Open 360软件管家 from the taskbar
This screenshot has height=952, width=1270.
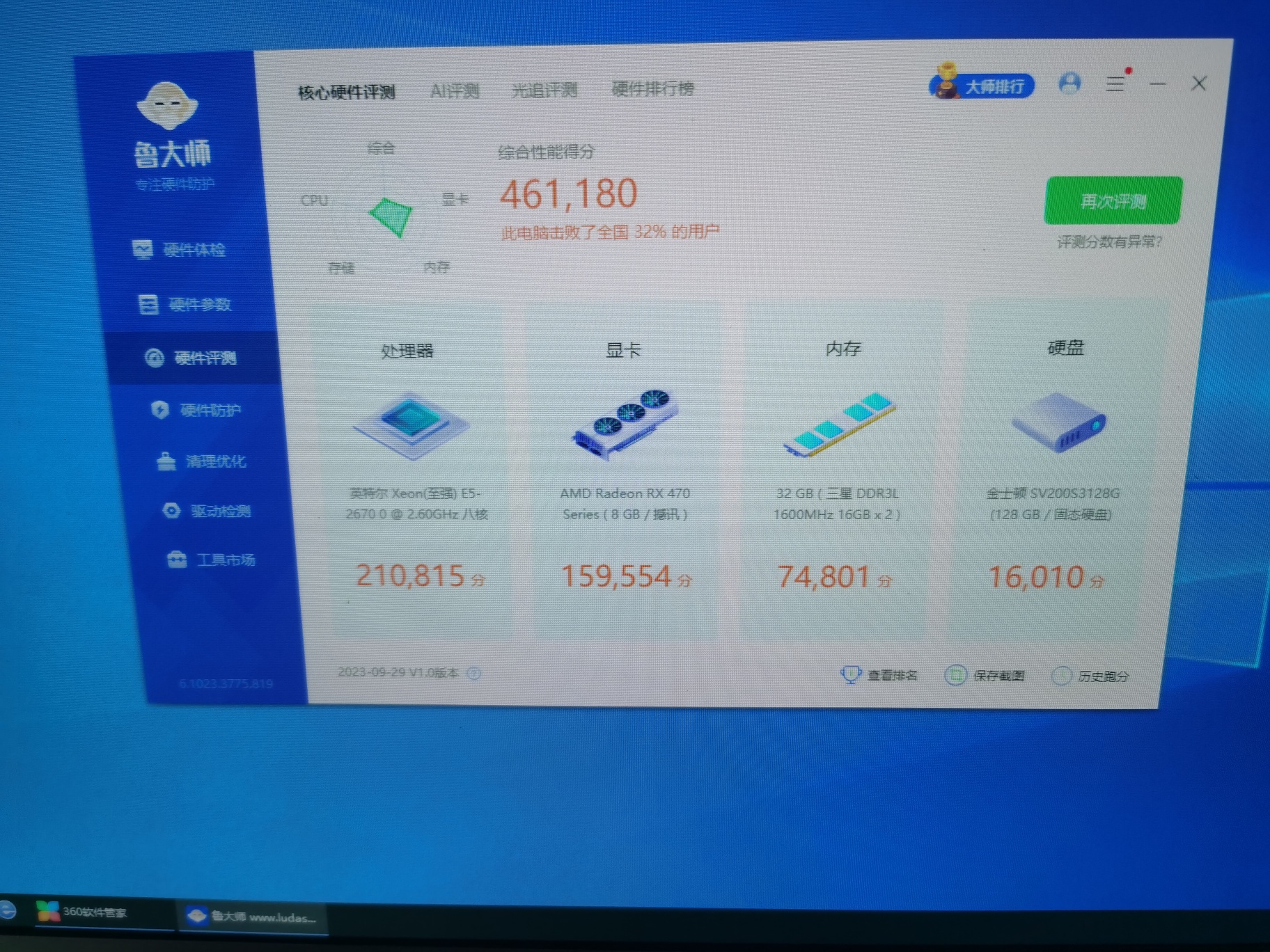tap(84, 912)
